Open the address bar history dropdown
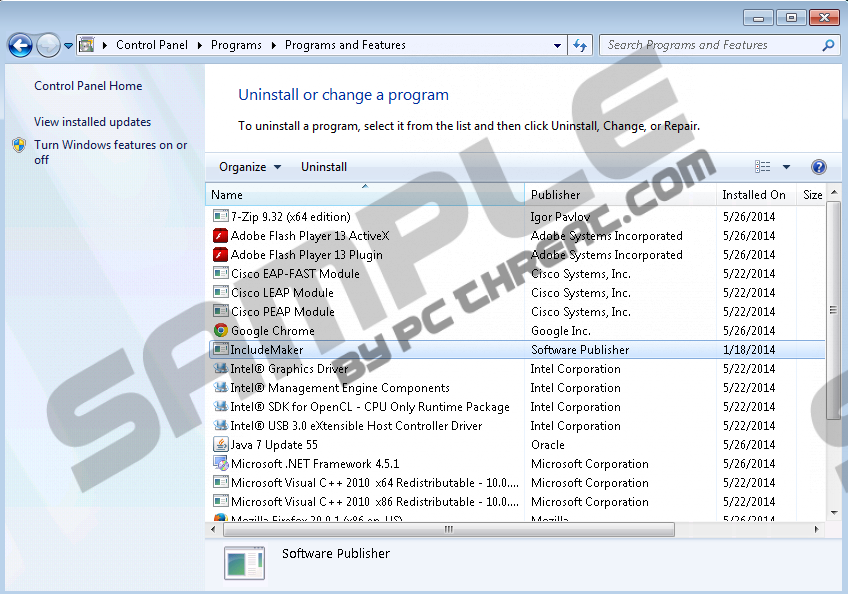Viewport: 848px width, 594px height. pos(558,45)
